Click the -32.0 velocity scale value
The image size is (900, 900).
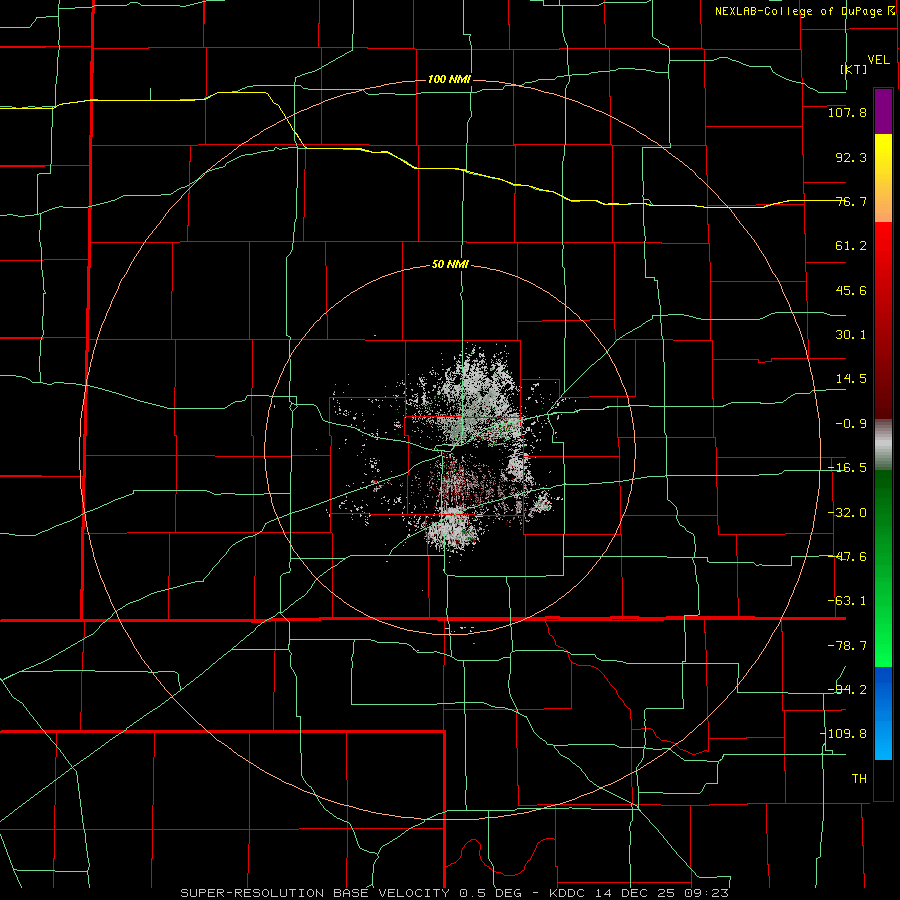(x=847, y=513)
